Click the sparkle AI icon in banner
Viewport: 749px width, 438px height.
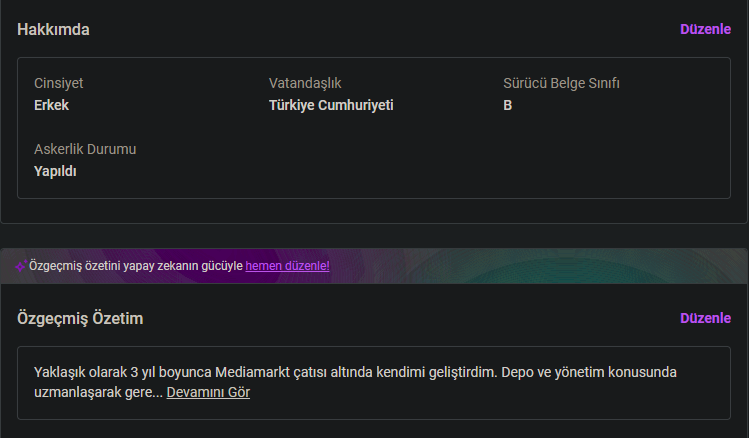[x=21, y=266]
